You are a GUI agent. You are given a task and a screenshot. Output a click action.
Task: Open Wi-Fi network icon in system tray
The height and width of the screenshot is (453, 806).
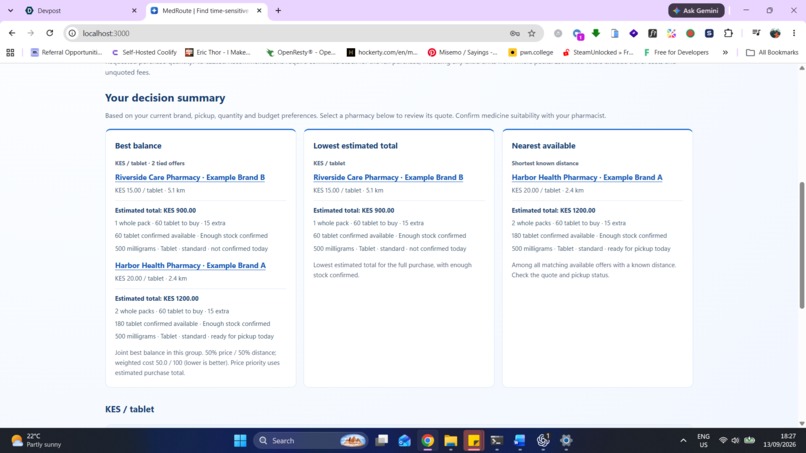pos(723,441)
